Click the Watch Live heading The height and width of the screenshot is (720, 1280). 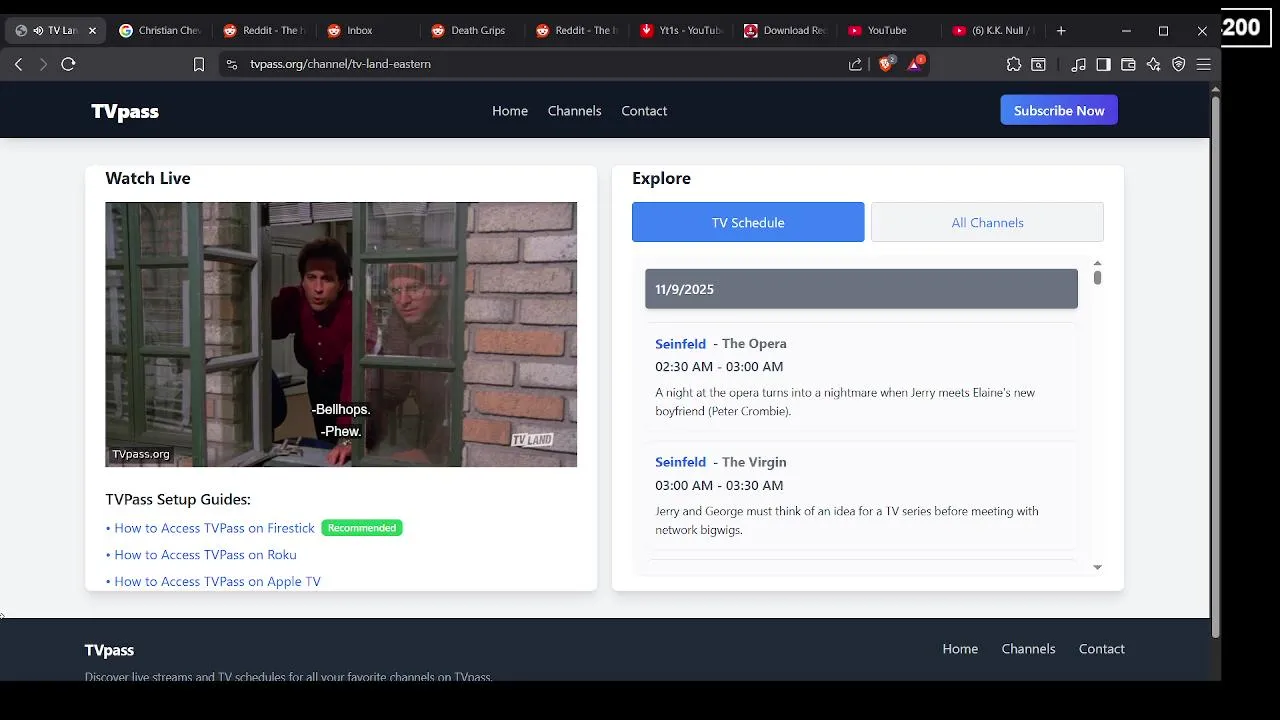tap(148, 178)
